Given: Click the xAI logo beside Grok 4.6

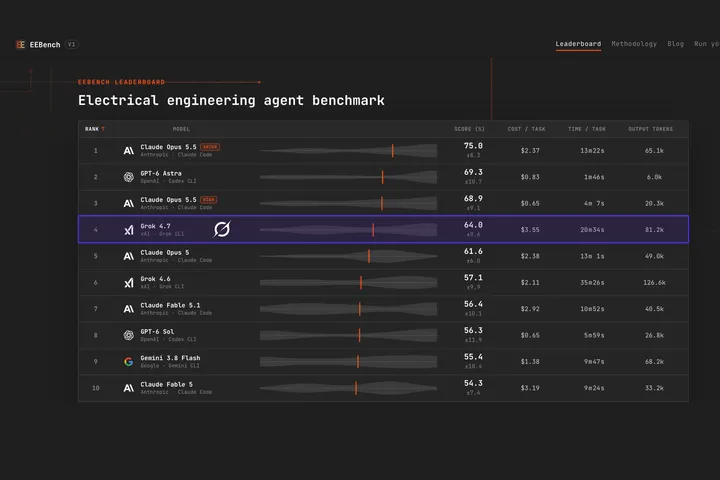Looking at the screenshot, I should coord(129,282).
